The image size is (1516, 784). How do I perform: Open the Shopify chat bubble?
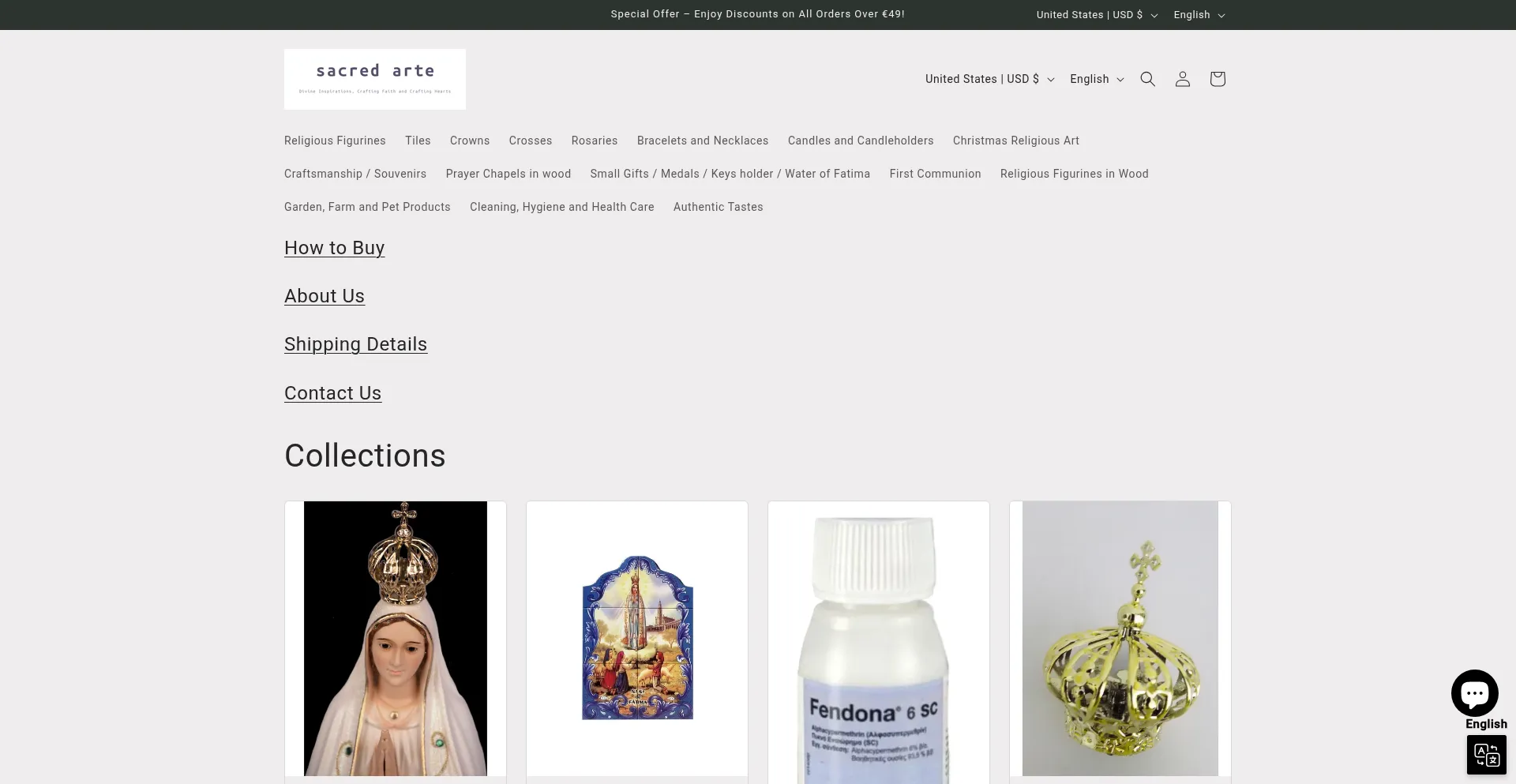click(1474, 693)
